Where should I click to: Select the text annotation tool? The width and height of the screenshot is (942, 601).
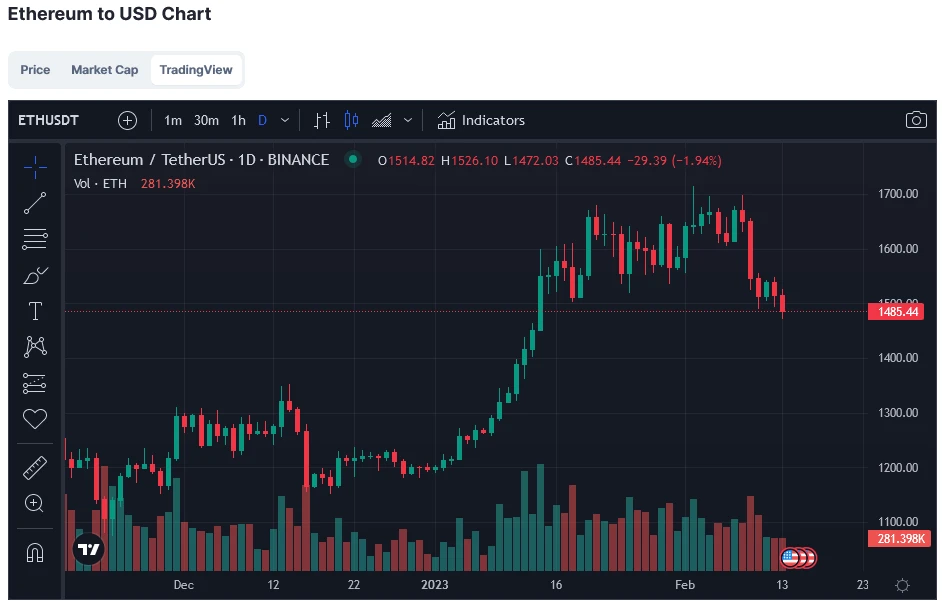pos(35,310)
